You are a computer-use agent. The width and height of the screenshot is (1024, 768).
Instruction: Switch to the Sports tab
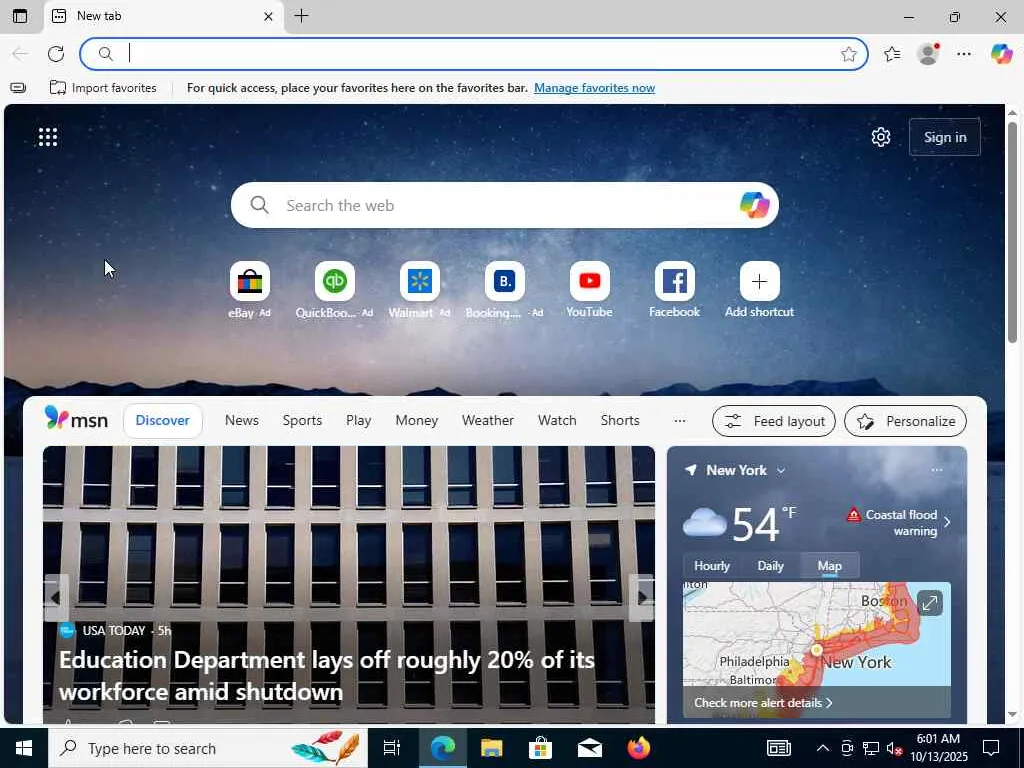pyautogui.click(x=302, y=421)
